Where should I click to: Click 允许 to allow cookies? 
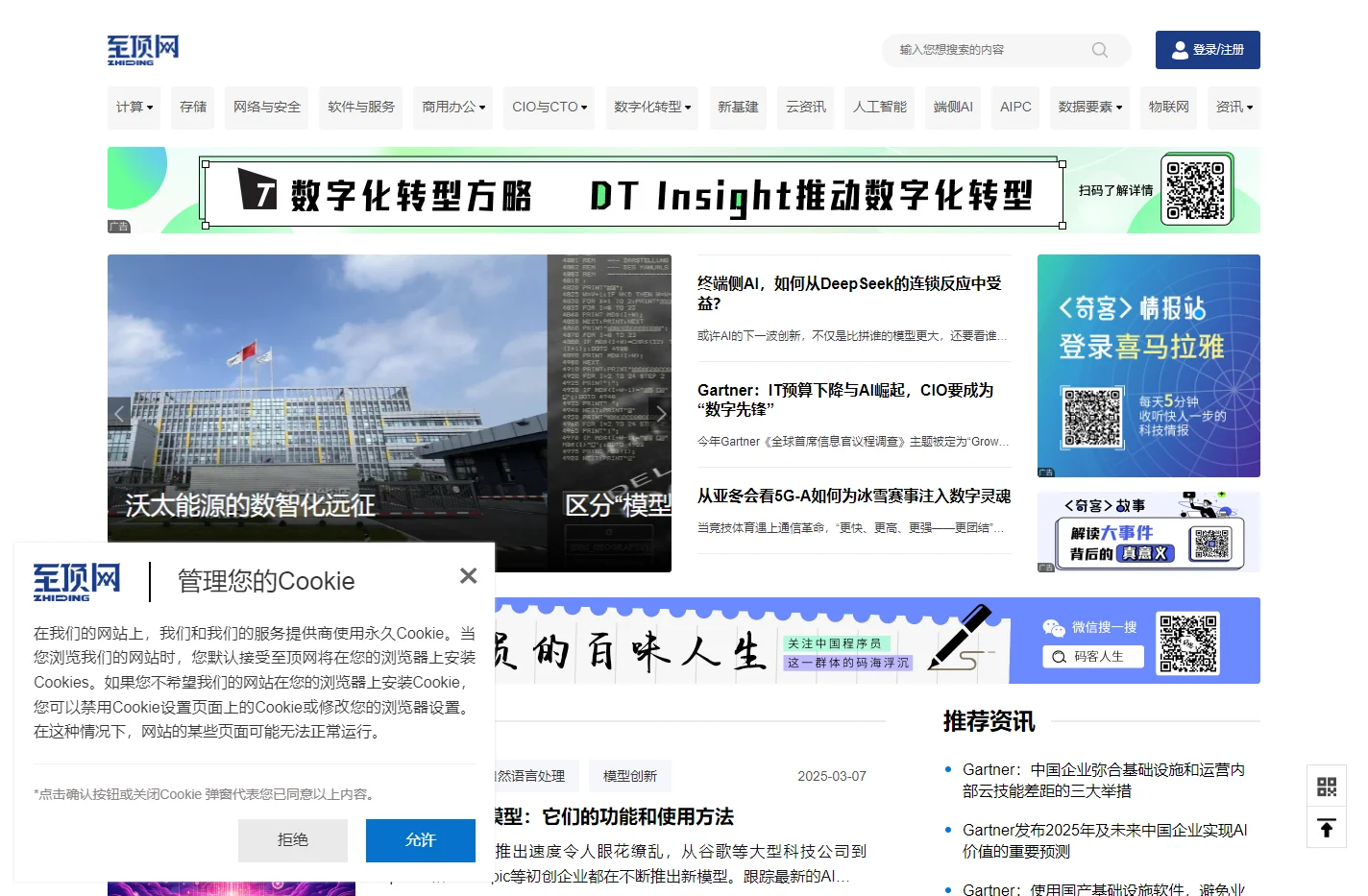pyautogui.click(x=421, y=840)
